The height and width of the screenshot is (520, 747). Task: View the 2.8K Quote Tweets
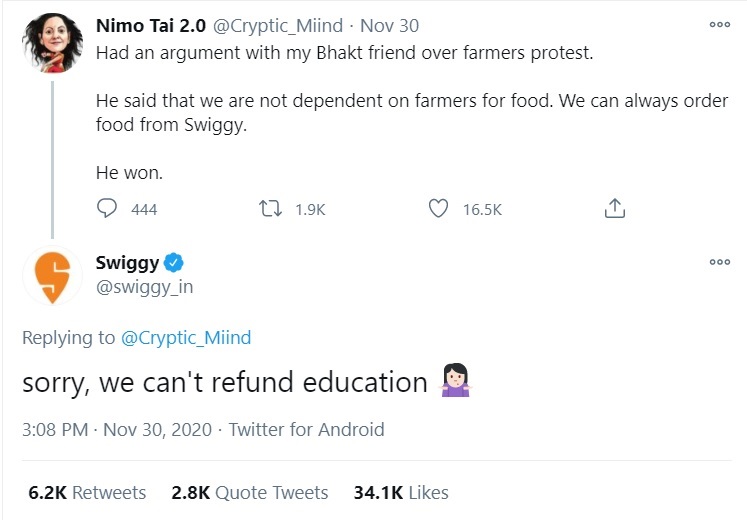(250, 493)
